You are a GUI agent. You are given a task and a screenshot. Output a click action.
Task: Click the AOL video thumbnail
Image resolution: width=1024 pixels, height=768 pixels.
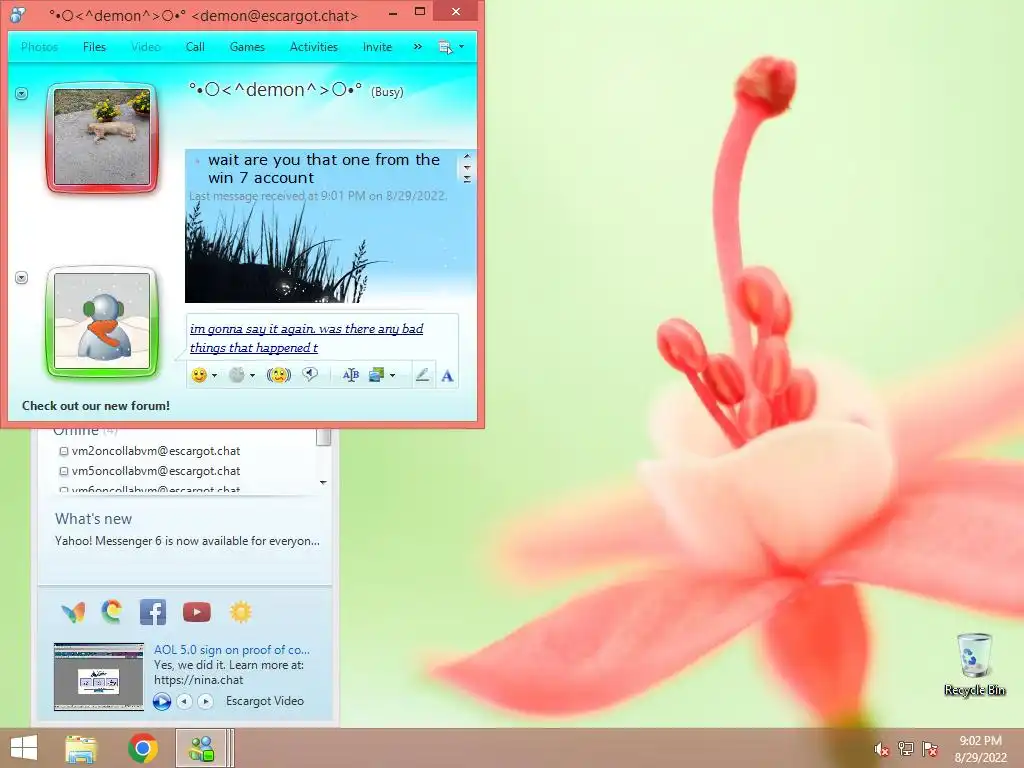pos(99,677)
